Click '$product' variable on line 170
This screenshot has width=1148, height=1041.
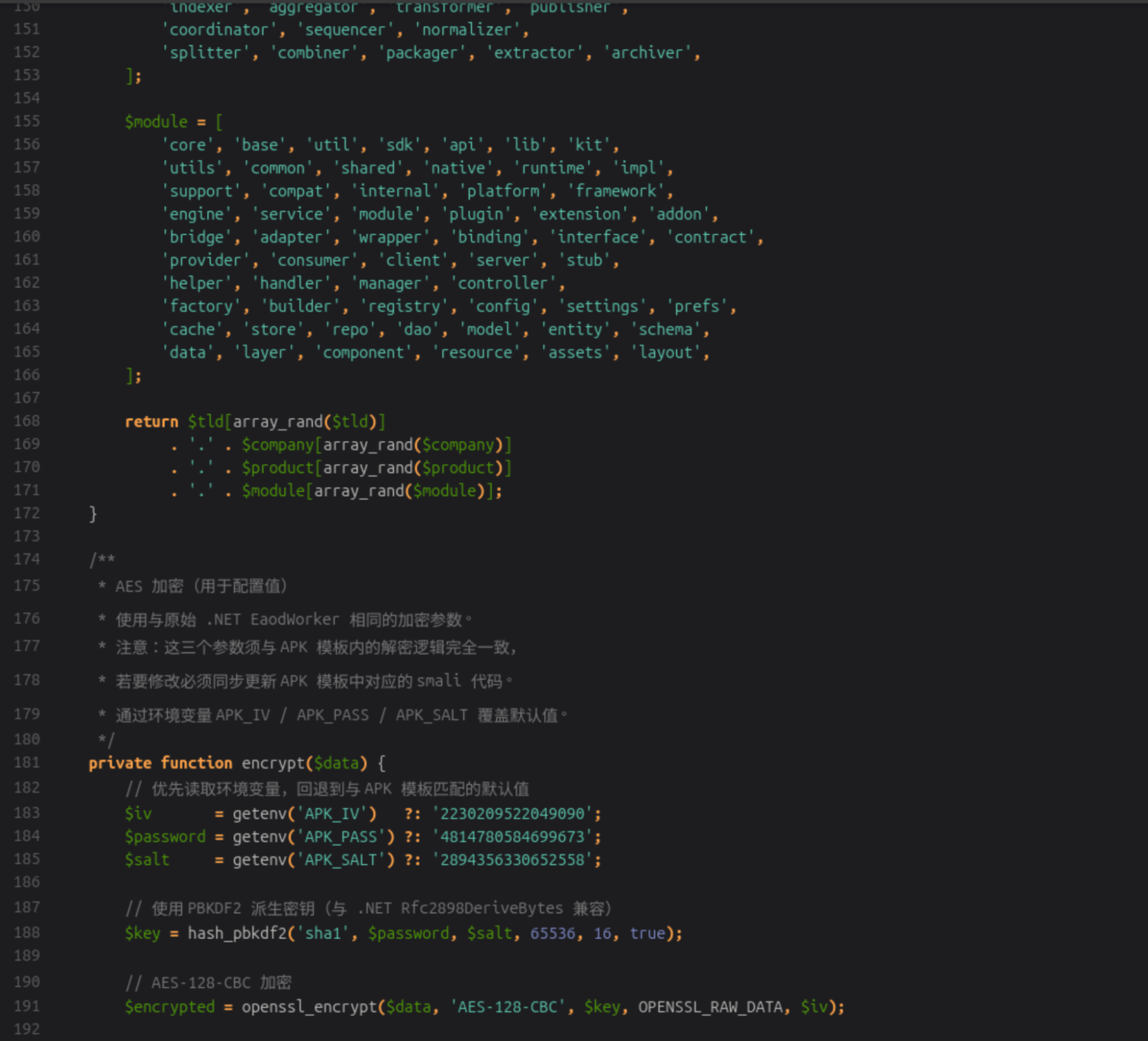pyautogui.click(x=277, y=468)
